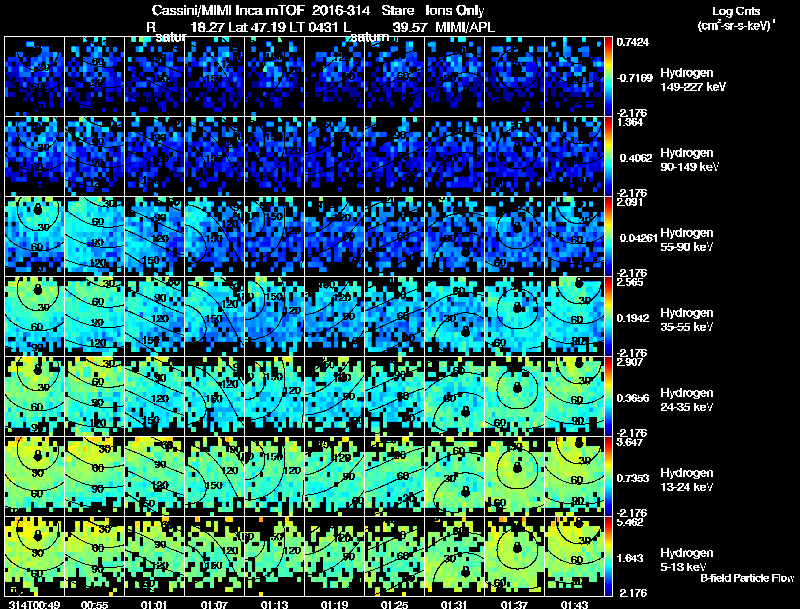Click the 'Hydrogen 90-149 keV' row label
Image resolution: width=800 pixels, height=609 pixels.
click(x=689, y=160)
